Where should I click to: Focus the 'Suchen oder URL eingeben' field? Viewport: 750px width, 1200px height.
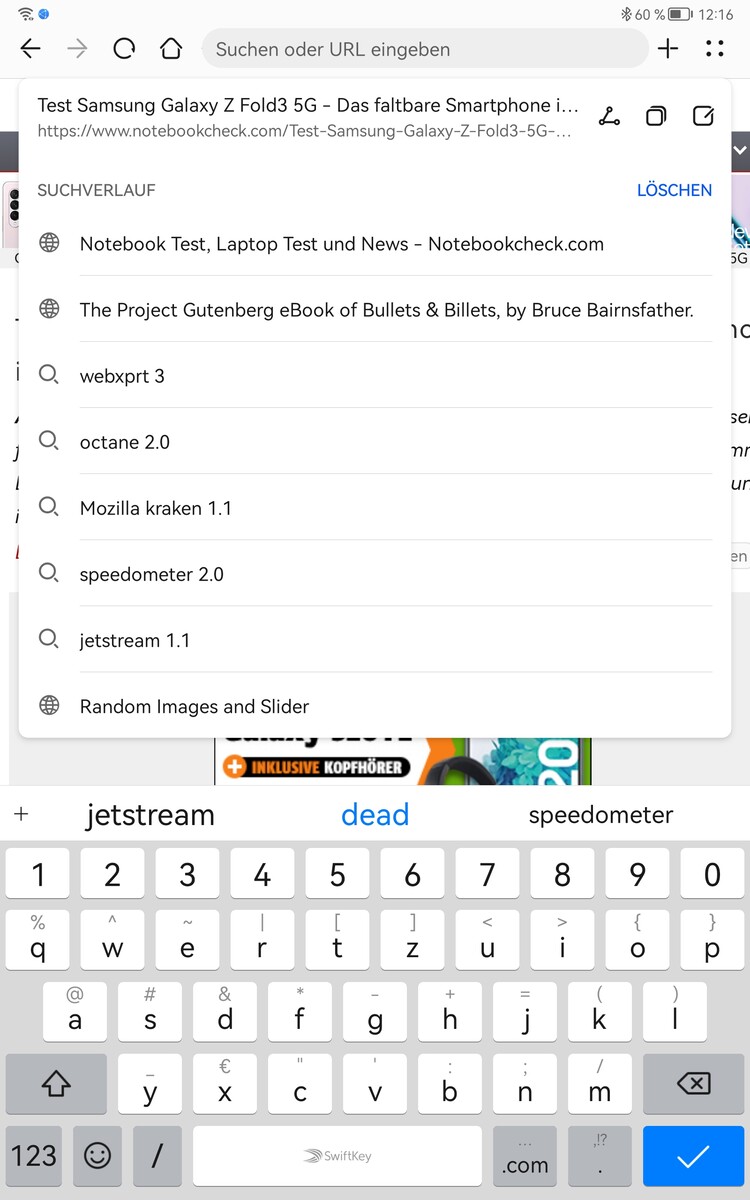[x=425, y=48]
